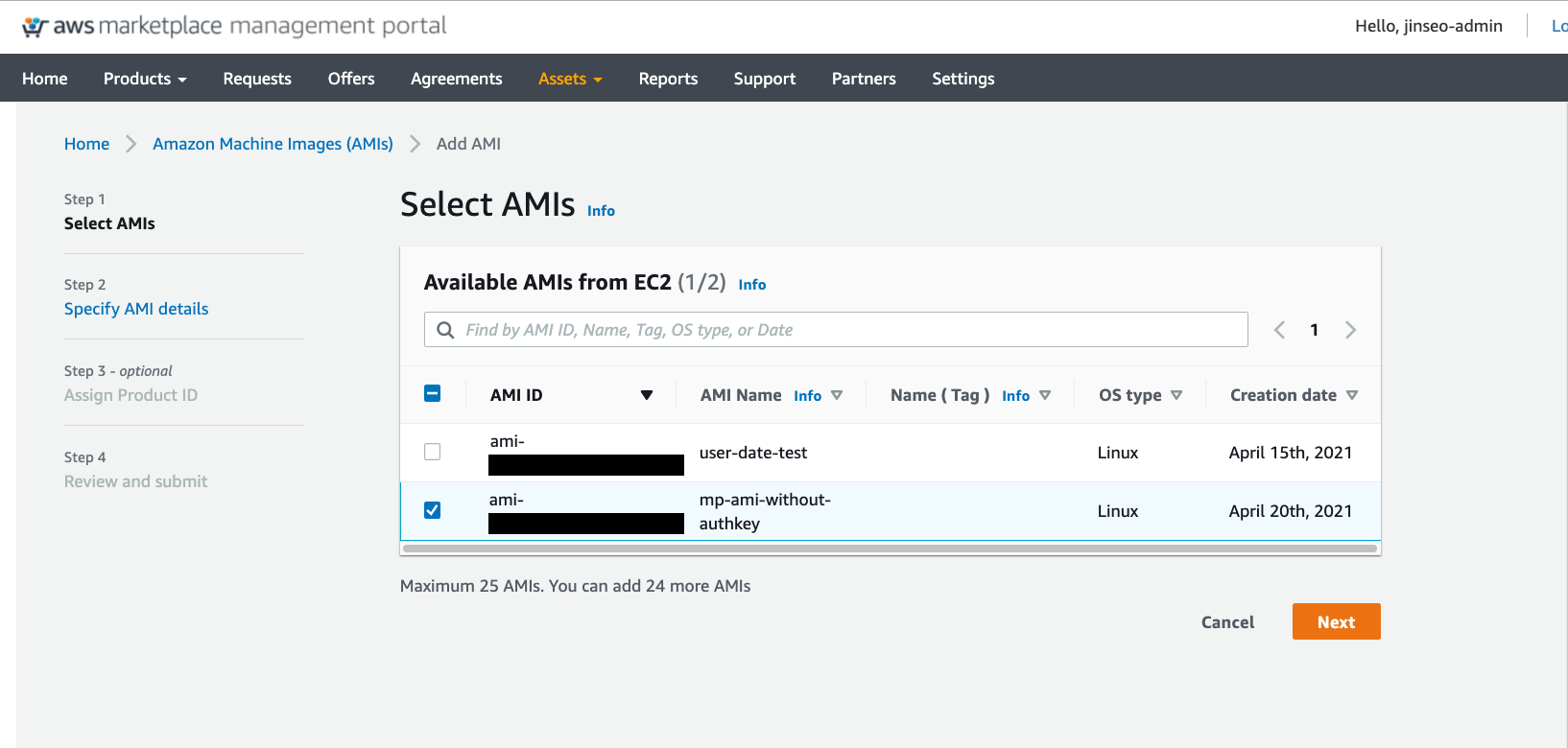Screen dimensions: 1568x748
Task: Sort by Creation date column arrow
Action: tap(1352, 395)
